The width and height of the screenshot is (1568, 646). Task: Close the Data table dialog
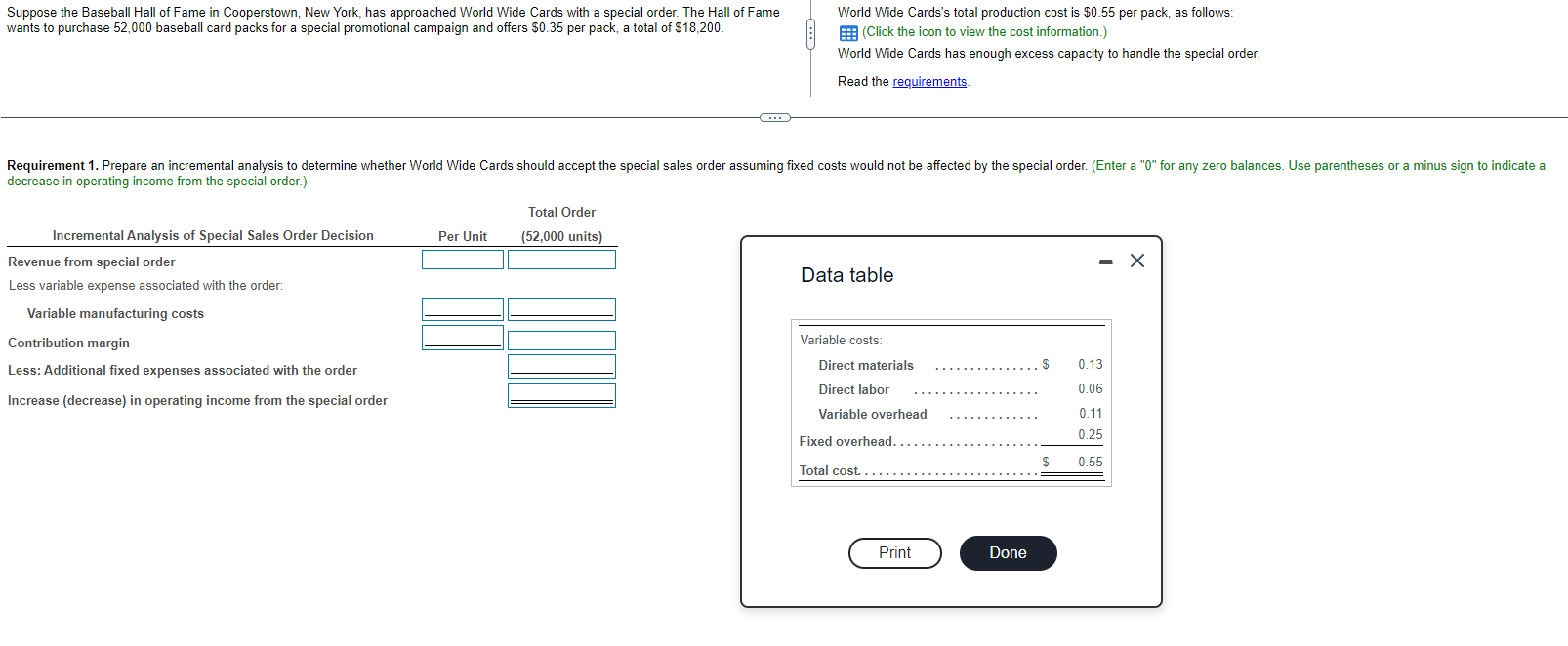(1137, 261)
